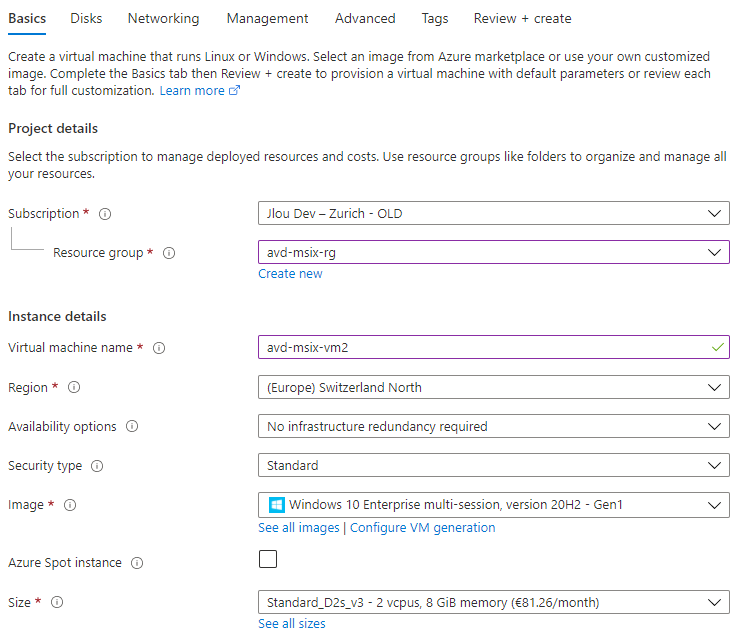The image size is (741, 639).
Task: Open the Region dropdown Switzerland North
Action: click(493, 388)
